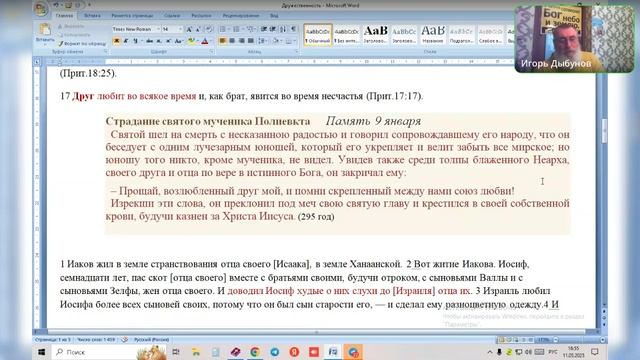Click the Increase Indent icon

point(273,29)
